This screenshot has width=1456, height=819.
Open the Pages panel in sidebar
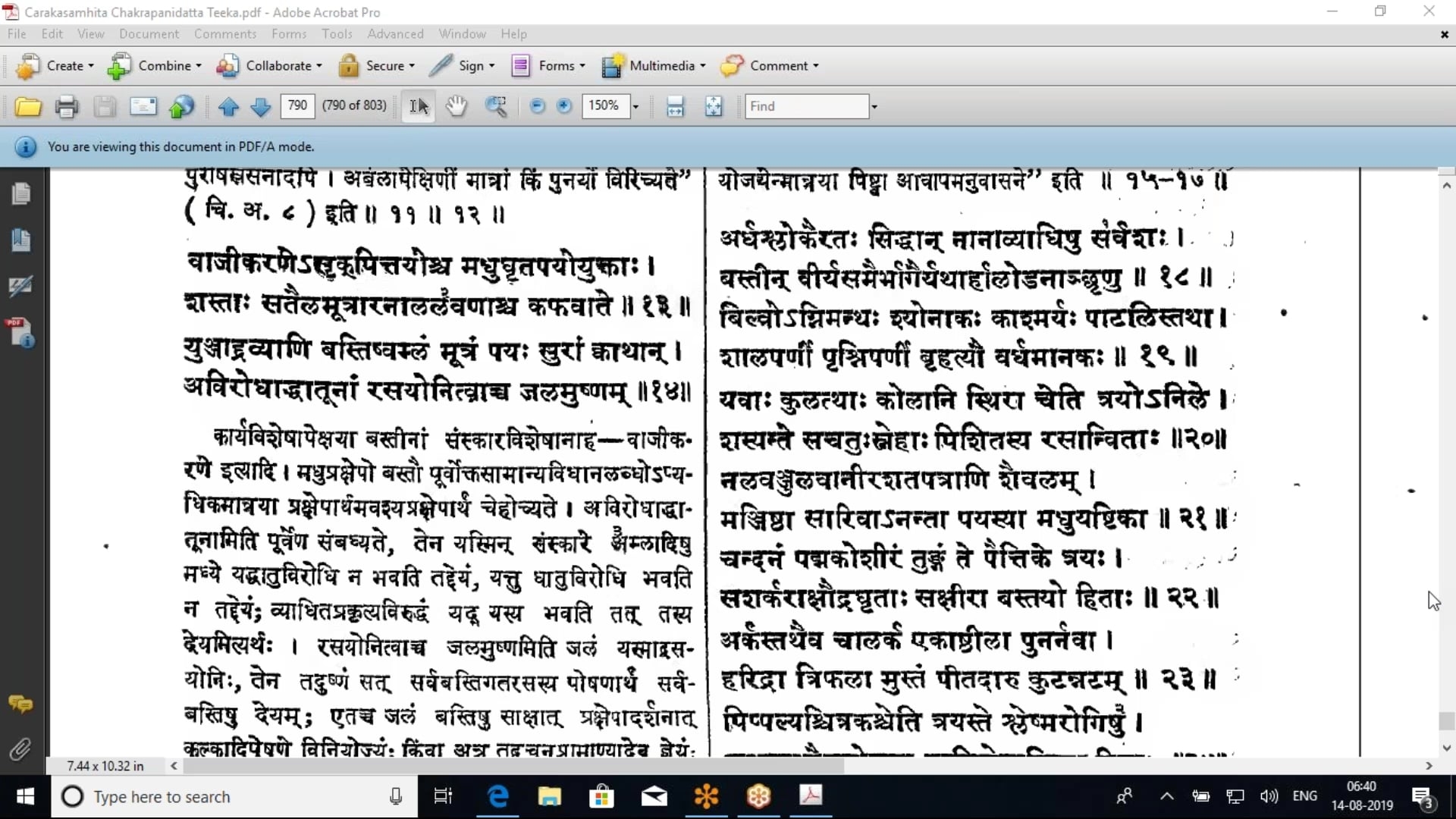[20, 194]
